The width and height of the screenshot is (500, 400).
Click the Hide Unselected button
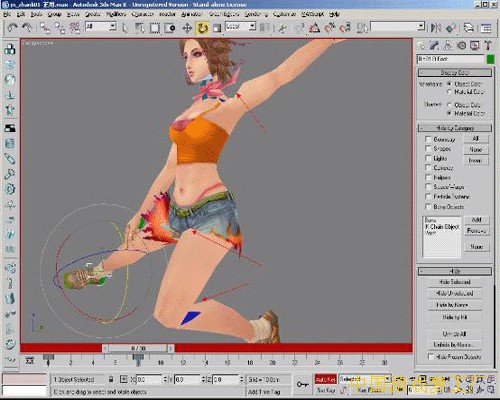(x=455, y=294)
